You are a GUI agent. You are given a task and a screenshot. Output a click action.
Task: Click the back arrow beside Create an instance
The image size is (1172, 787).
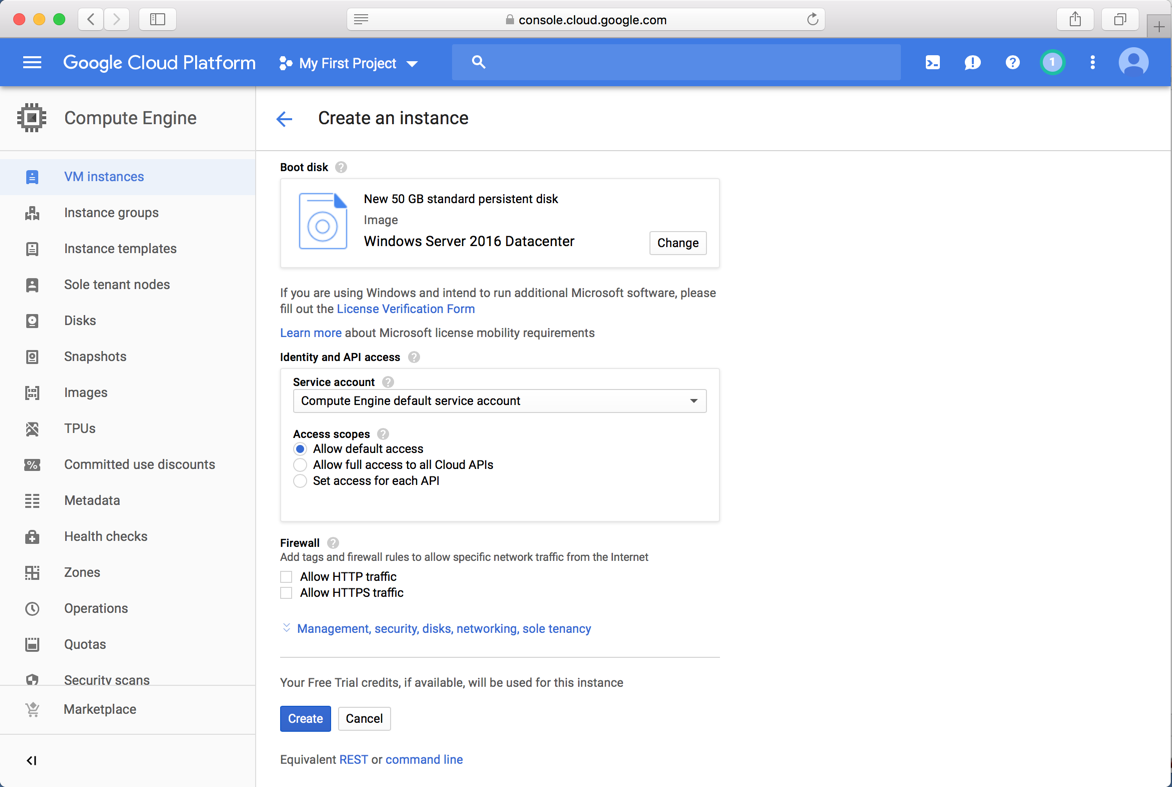(x=285, y=119)
